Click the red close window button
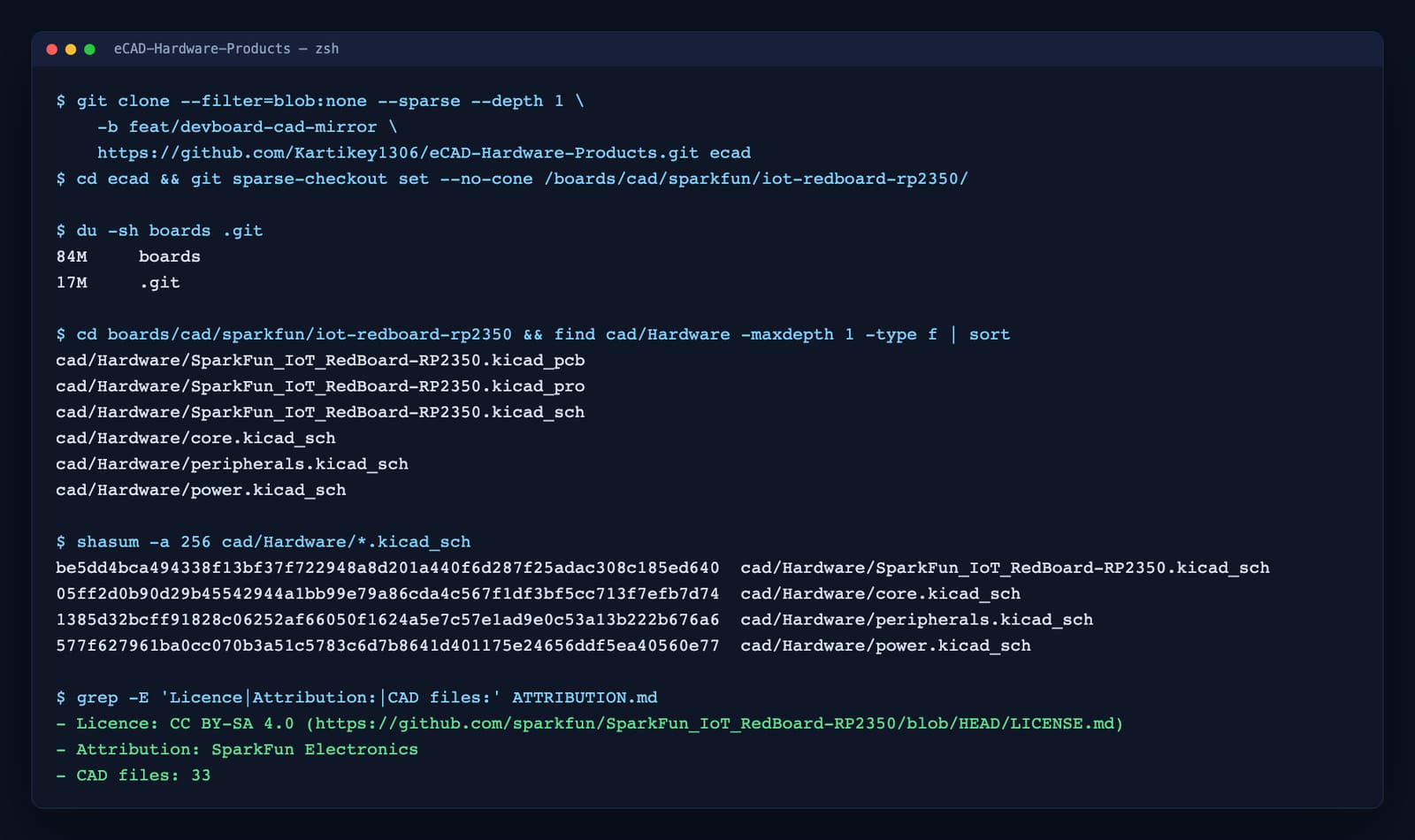The height and width of the screenshot is (840, 1415). coord(51,50)
